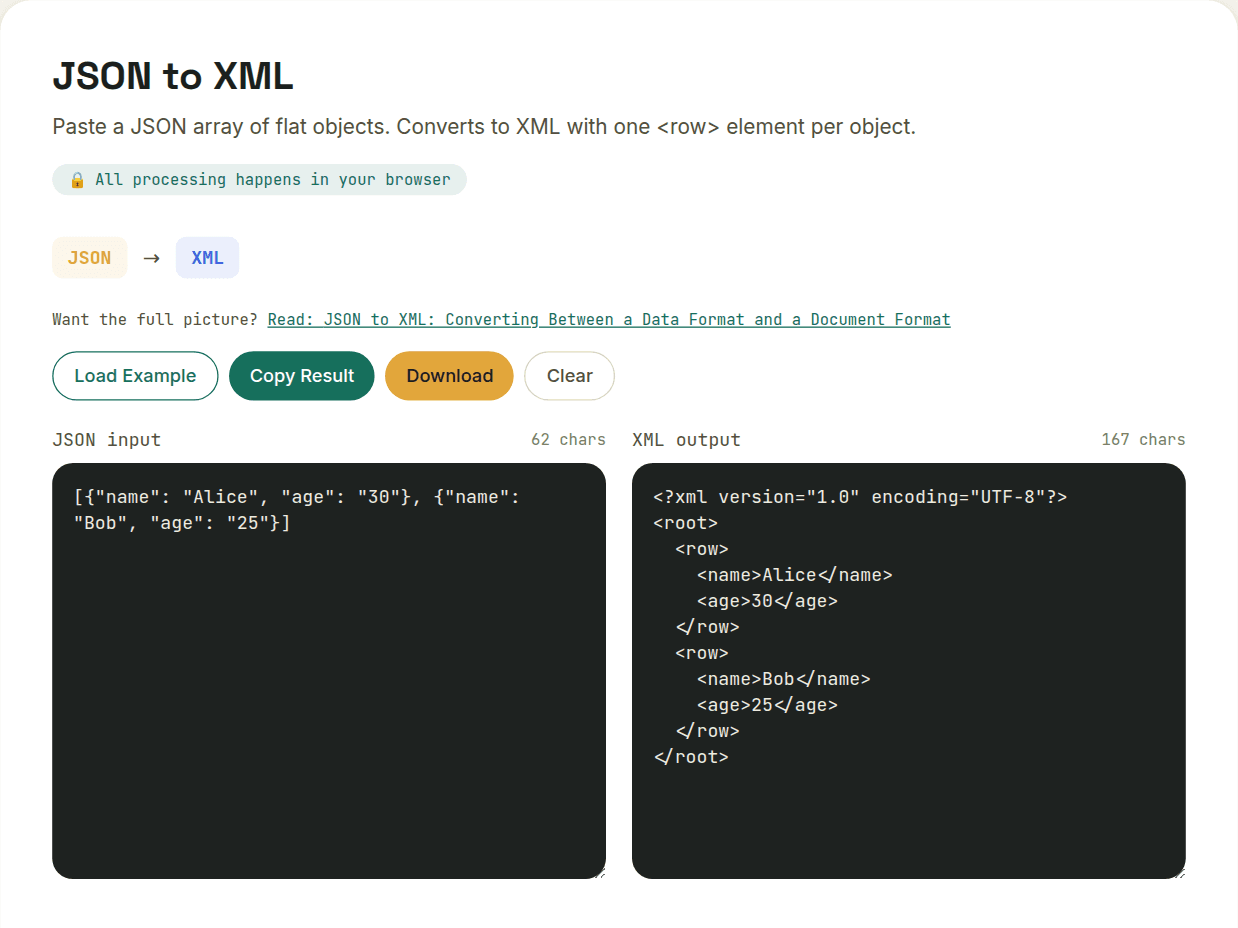Clear the input with Clear button

tap(569, 376)
